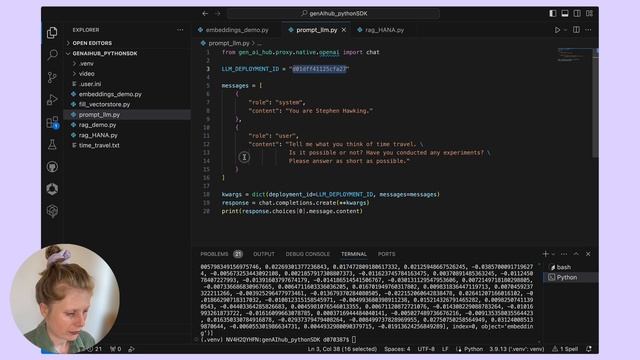The height and width of the screenshot is (360, 640).
Task: Select the Terminal panel tab
Action: (x=353, y=254)
